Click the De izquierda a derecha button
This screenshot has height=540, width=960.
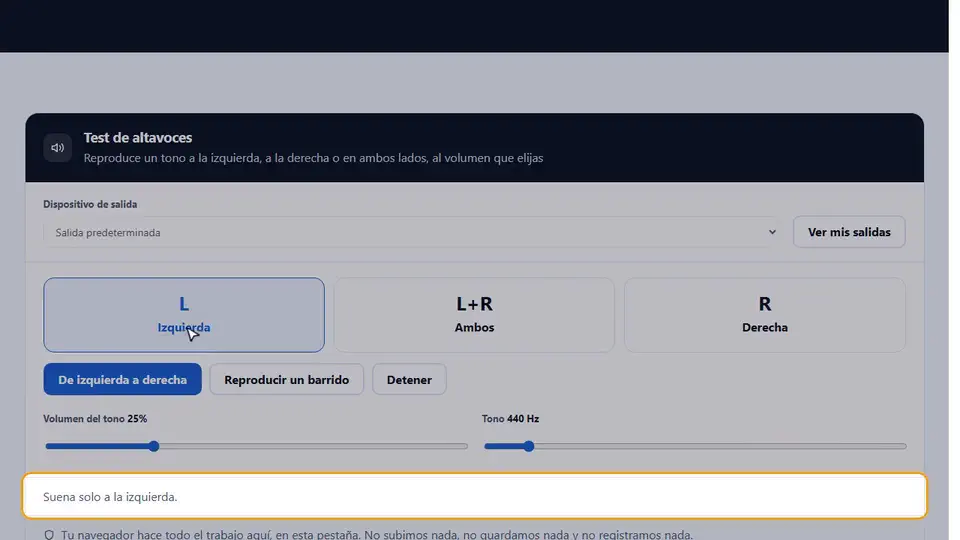pos(122,380)
